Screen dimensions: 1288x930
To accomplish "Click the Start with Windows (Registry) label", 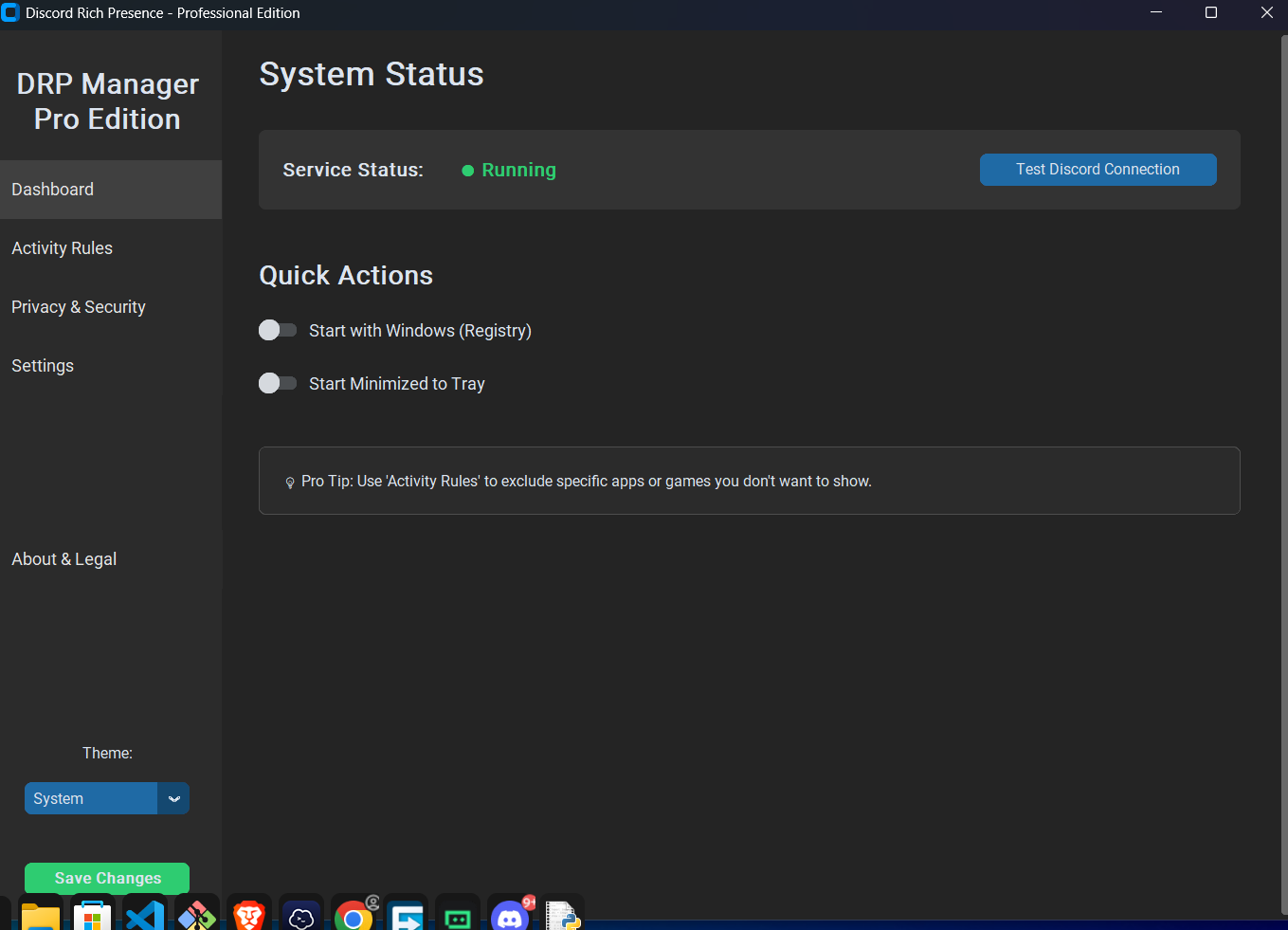I will [x=420, y=330].
